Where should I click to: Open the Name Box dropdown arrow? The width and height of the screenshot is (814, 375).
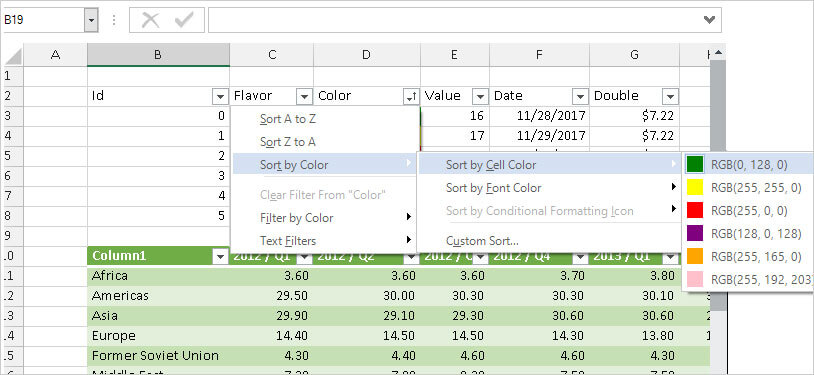coord(92,20)
